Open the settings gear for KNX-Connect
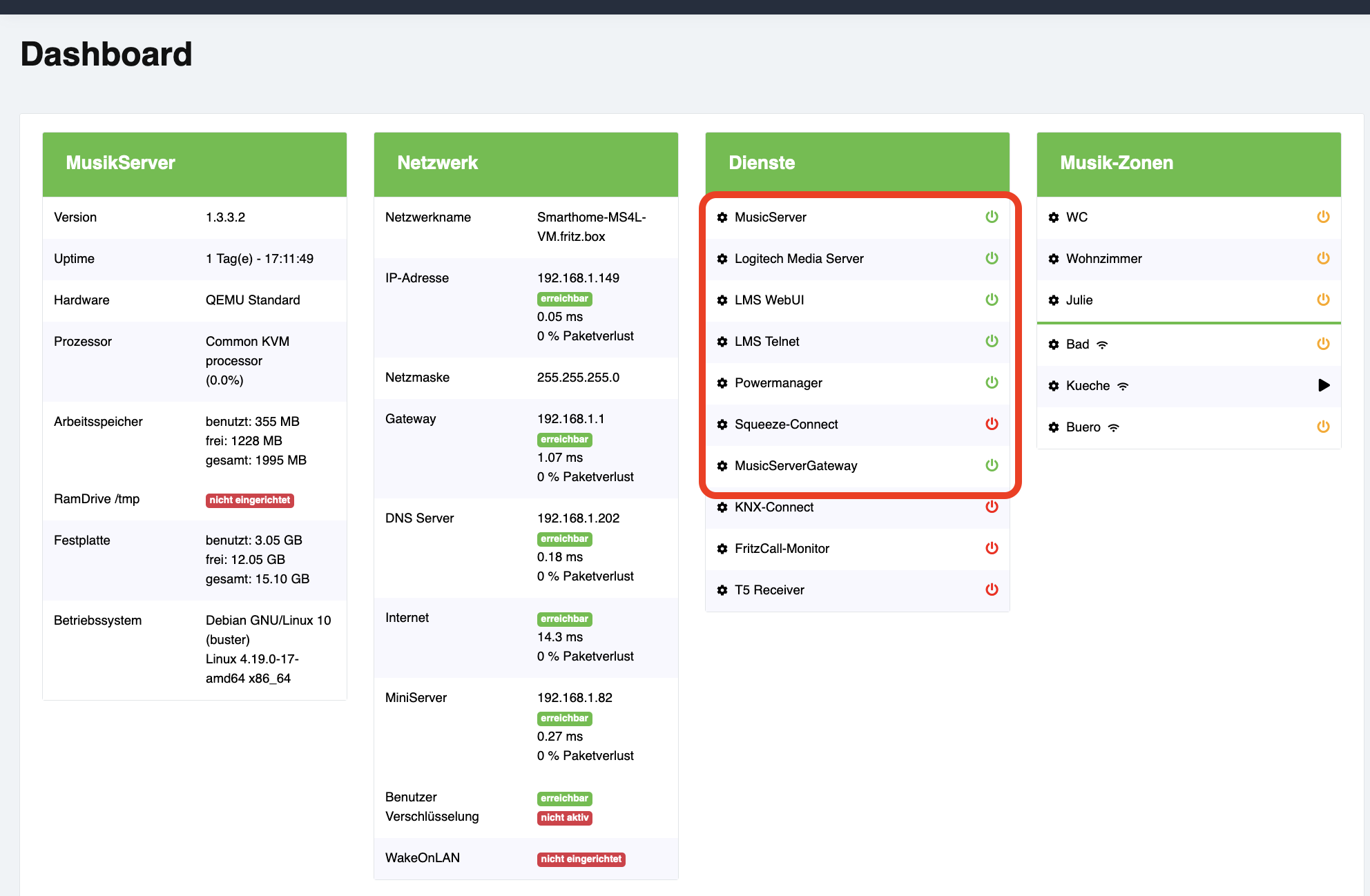Image resolution: width=1370 pixels, height=896 pixels. point(722,507)
